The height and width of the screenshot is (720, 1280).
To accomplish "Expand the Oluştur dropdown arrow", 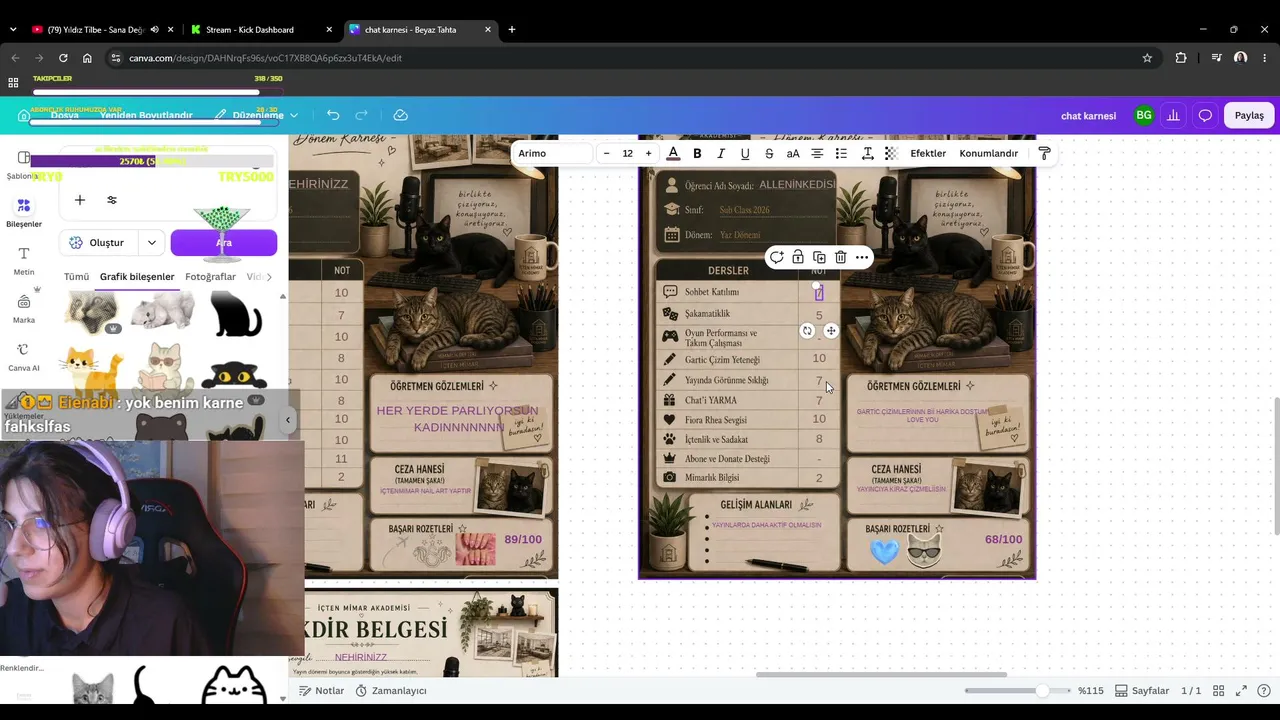I will pos(151,242).
